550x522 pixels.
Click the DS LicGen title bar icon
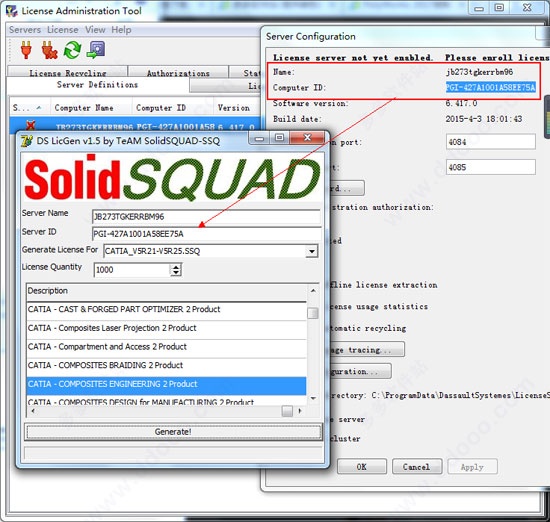[27, 141]
